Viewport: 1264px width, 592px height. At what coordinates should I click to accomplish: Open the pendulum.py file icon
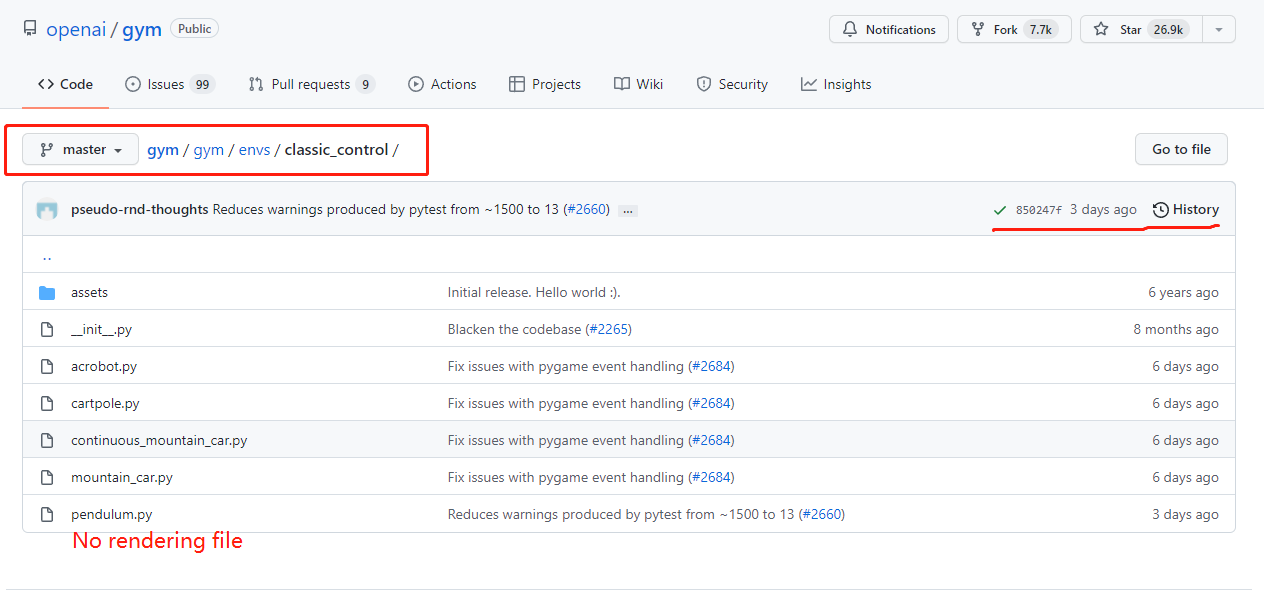pyautogui.click(x=46, y=514)
